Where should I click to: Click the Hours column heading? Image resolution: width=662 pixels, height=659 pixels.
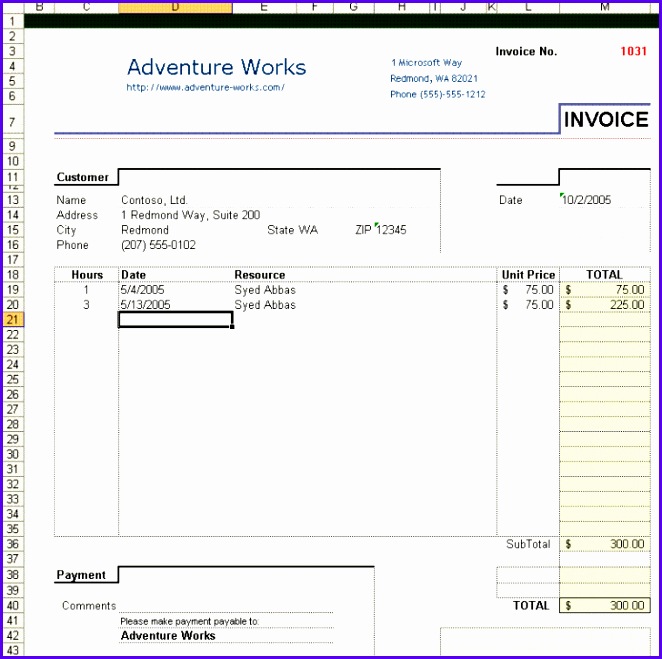(x=87, y=275)
